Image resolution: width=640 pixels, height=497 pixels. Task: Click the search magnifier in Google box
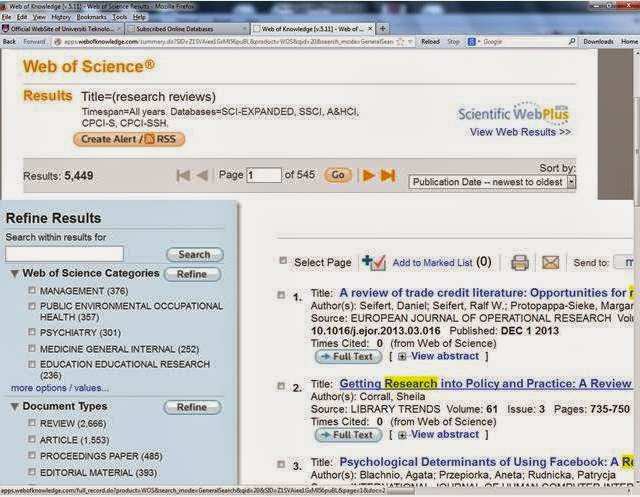pos(572,41)
